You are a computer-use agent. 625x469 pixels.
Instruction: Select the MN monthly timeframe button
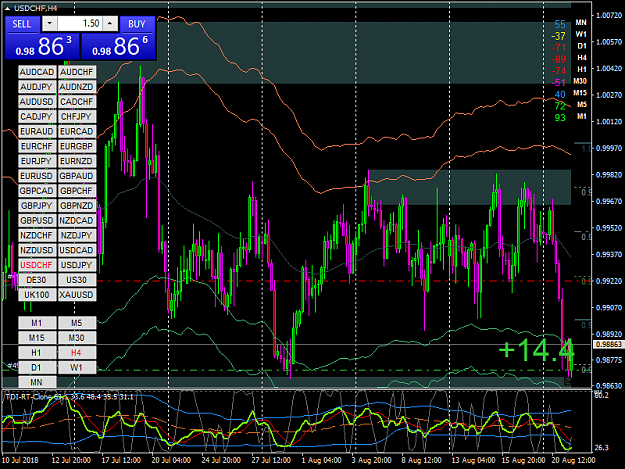coord(37,382)
